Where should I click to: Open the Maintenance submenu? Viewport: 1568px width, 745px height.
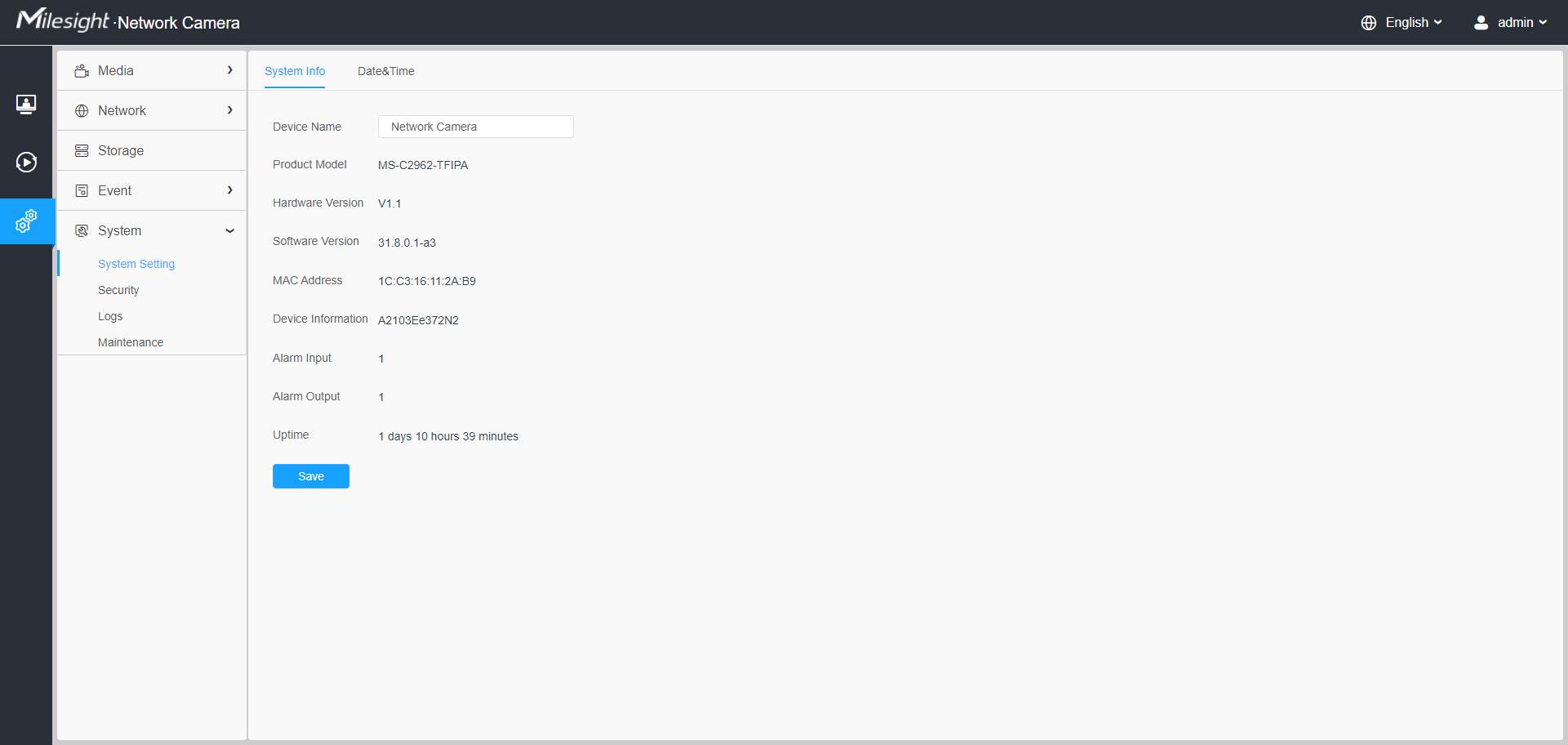(x=131, y=342)
